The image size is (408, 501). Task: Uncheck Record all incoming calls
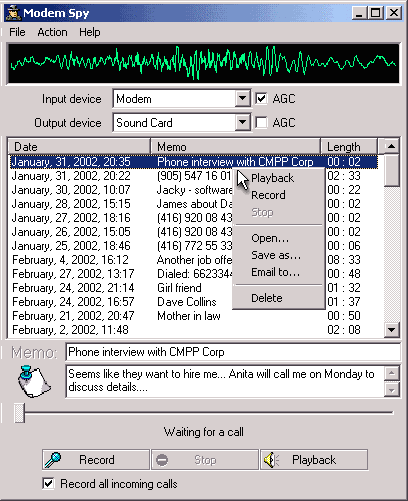[48, 483]
